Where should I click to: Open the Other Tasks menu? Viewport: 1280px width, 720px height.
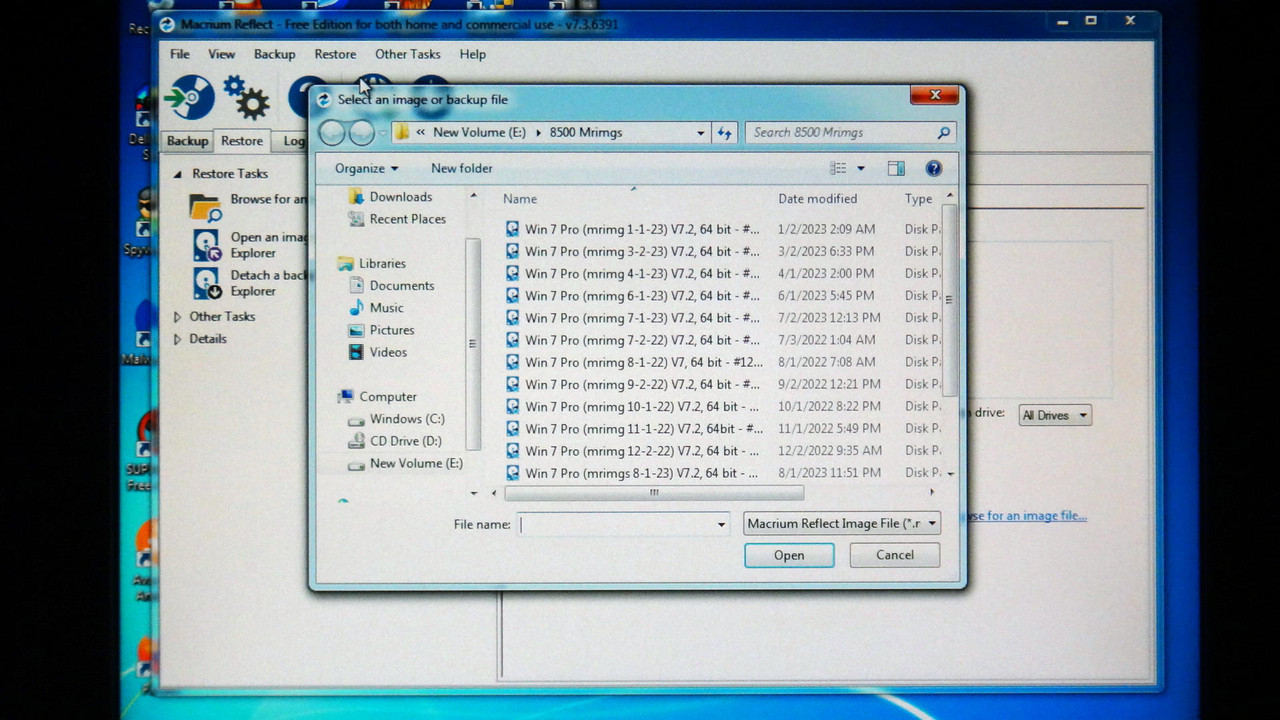(407, 54)
